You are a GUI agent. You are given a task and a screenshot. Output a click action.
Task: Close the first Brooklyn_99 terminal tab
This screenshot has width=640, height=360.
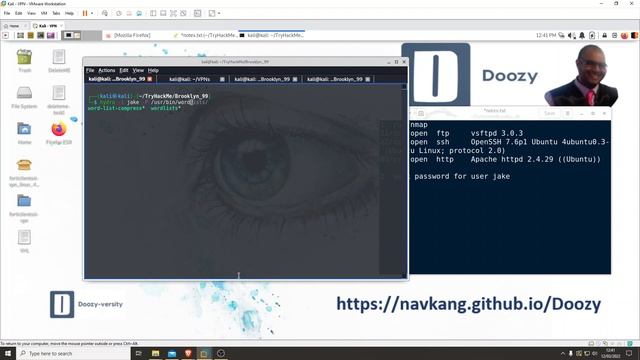pos(150,79)
